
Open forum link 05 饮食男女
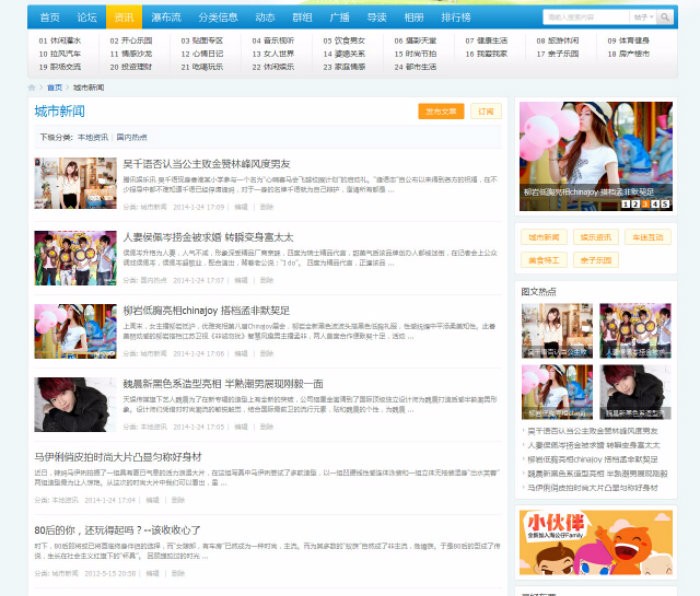click(344, 41)
